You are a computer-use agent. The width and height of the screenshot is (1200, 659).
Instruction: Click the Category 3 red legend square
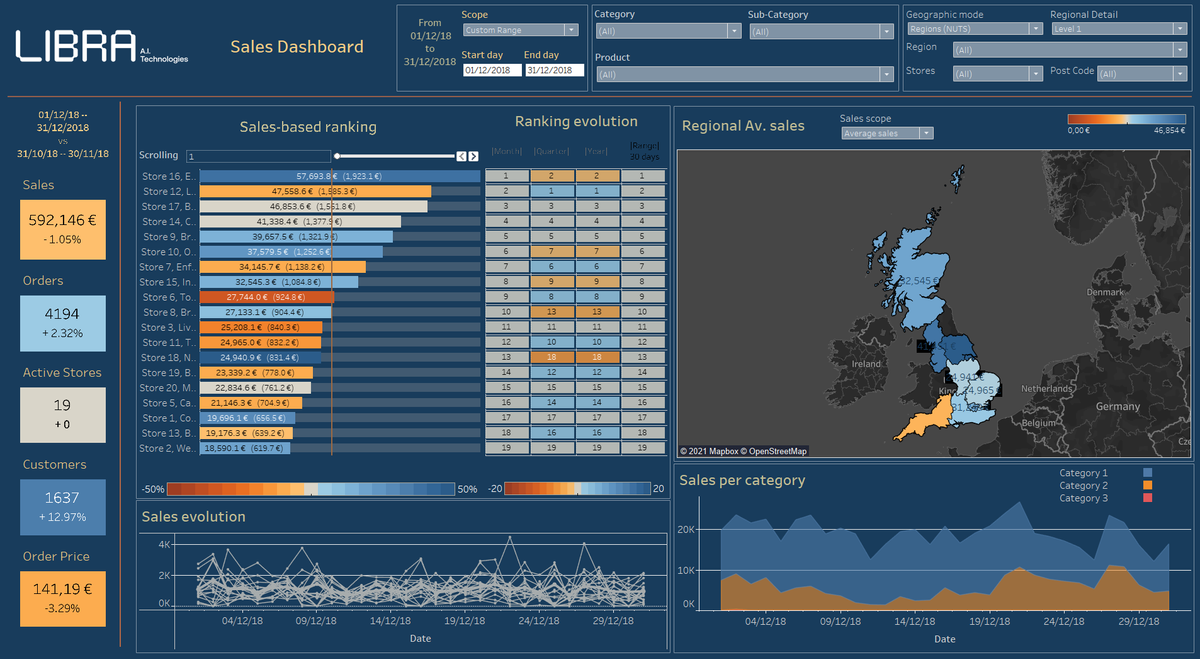pyautogui.click(x=1147, y=498)
